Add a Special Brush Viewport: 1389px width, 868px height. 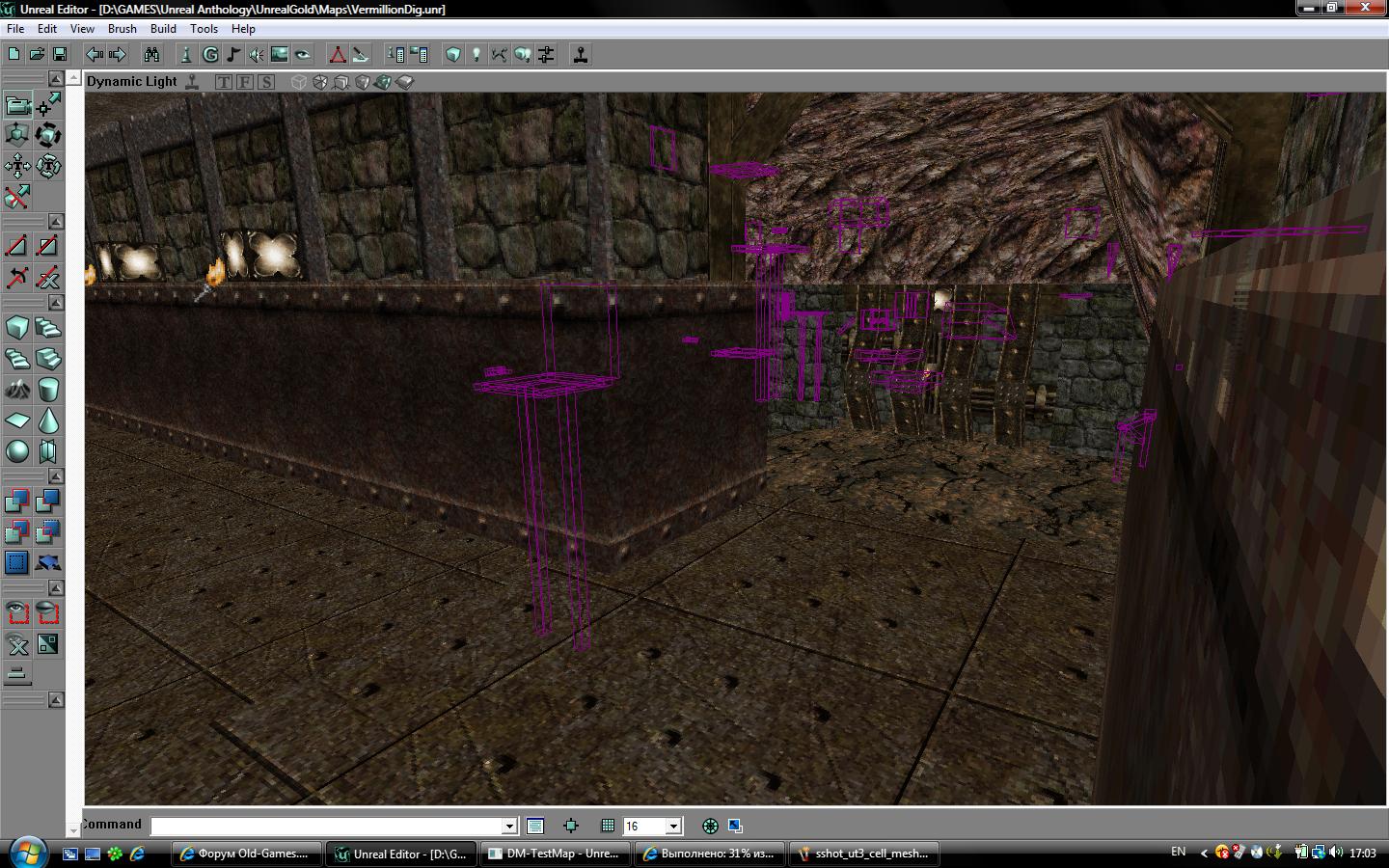coord(17,563)
